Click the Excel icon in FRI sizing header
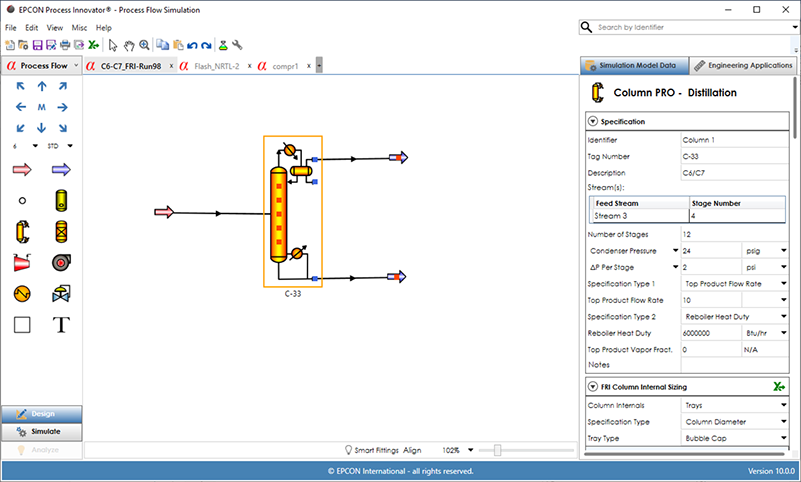Viewport: 801px width, 482px height. click(x=779, y=387)
